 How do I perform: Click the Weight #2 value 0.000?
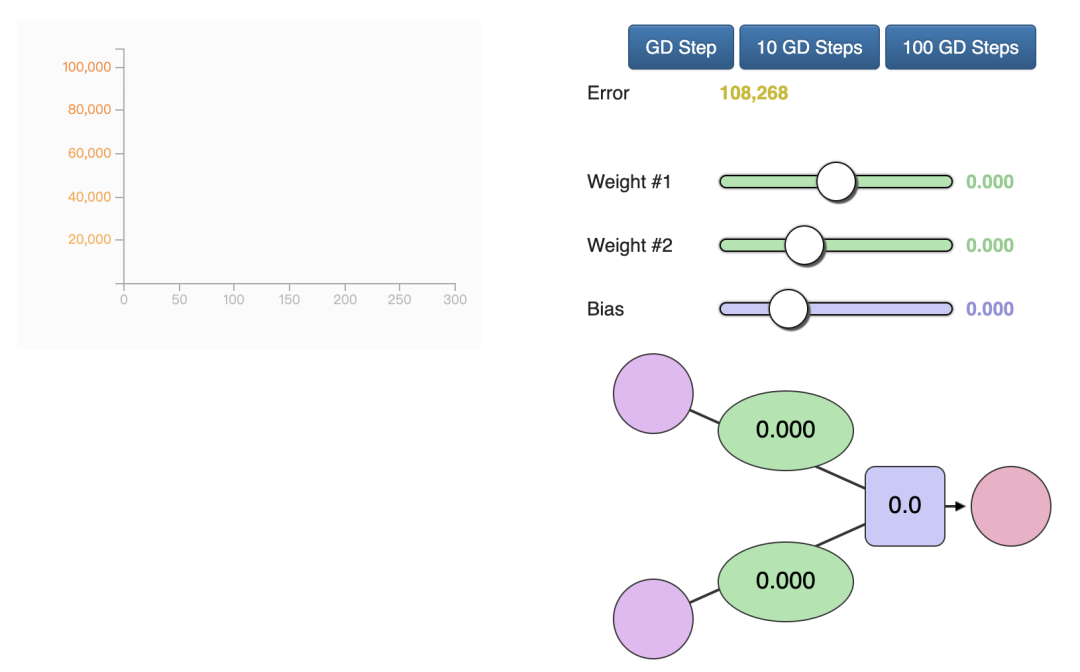tap(990, 245)
